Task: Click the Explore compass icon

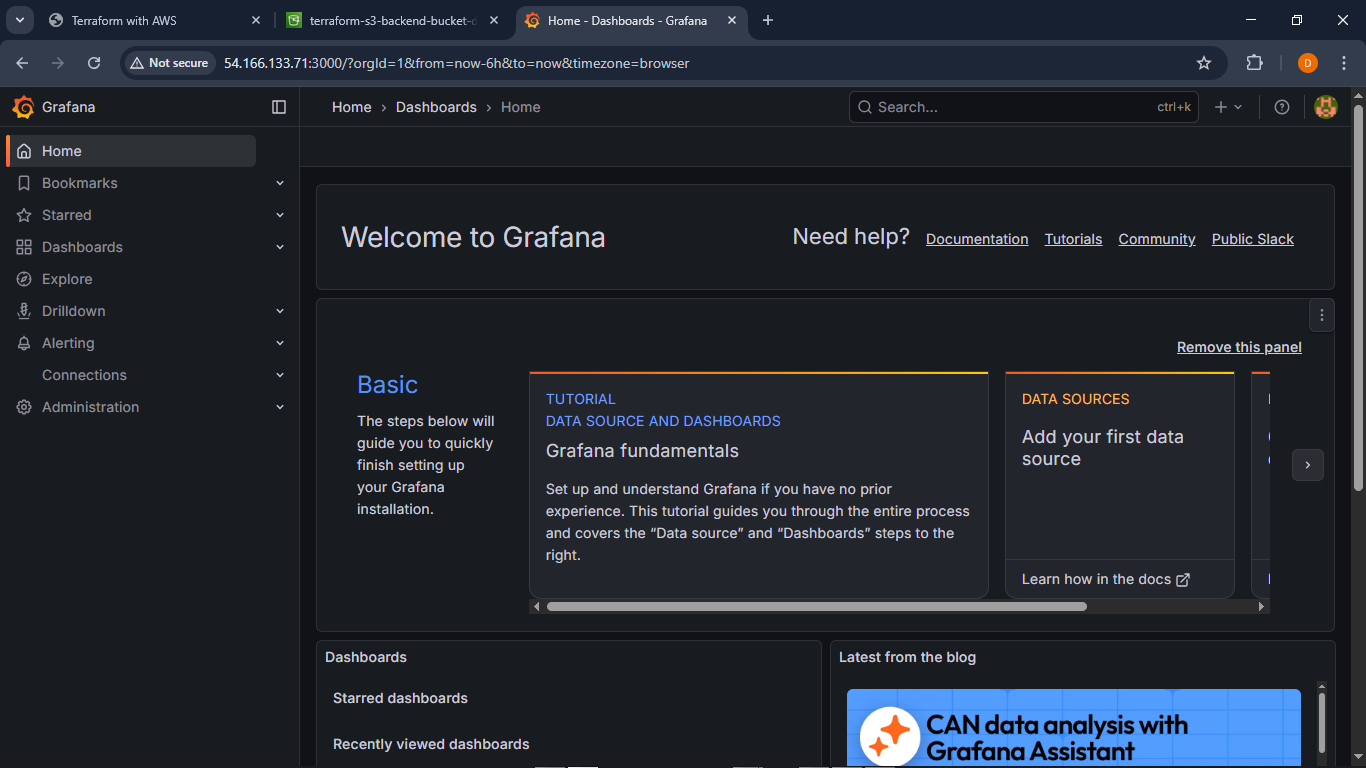Action: pos(24,279)
